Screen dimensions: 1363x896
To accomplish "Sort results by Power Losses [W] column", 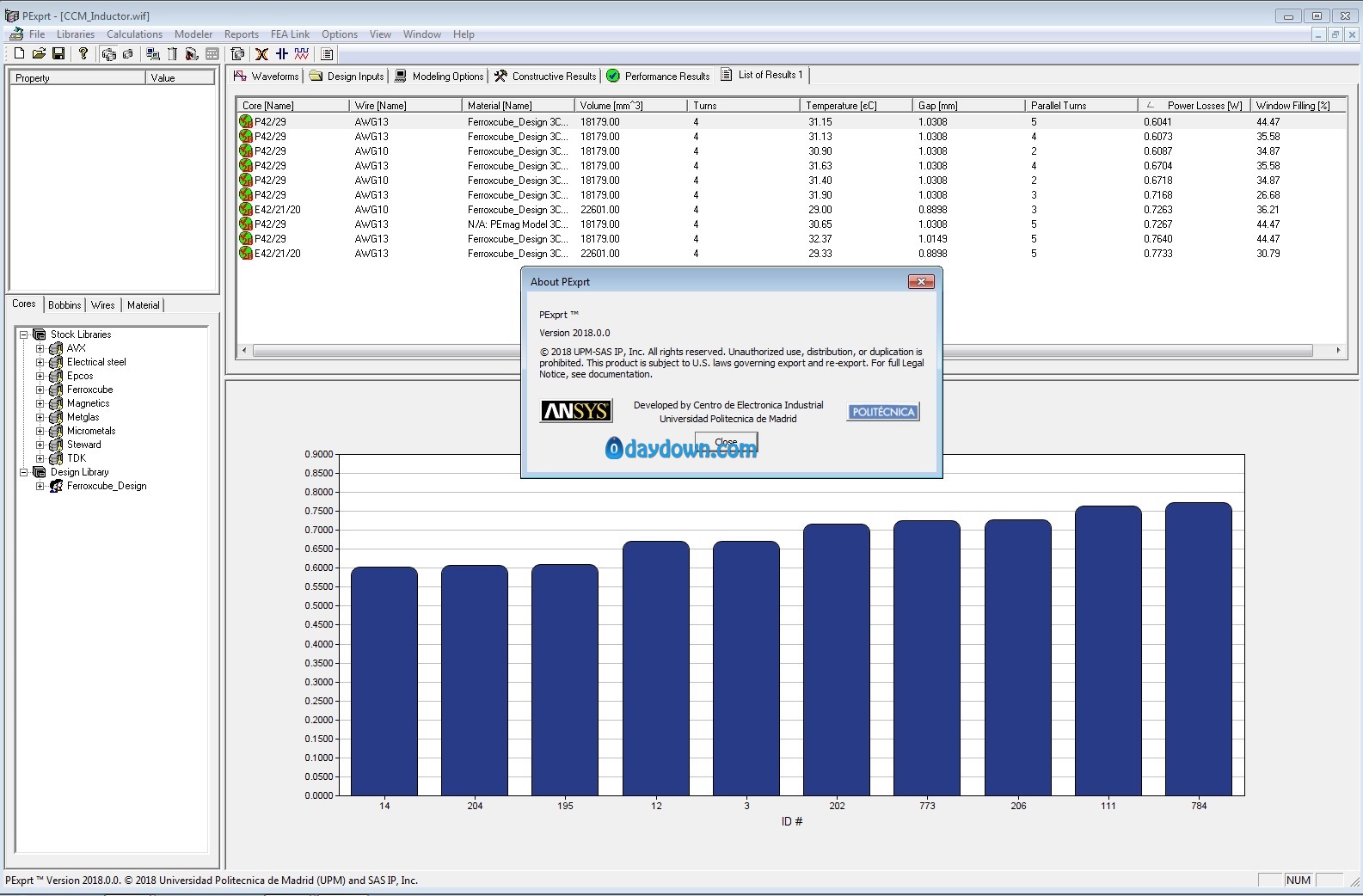I will point(1193,106).
